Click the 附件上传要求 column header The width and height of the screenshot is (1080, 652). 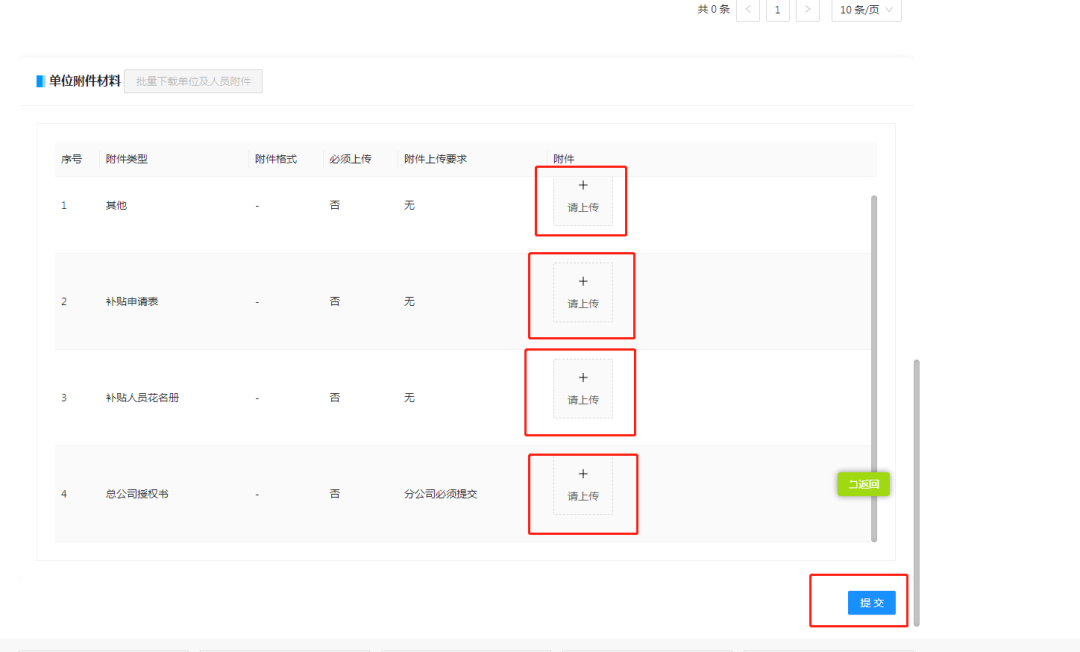tap(436, 159)
